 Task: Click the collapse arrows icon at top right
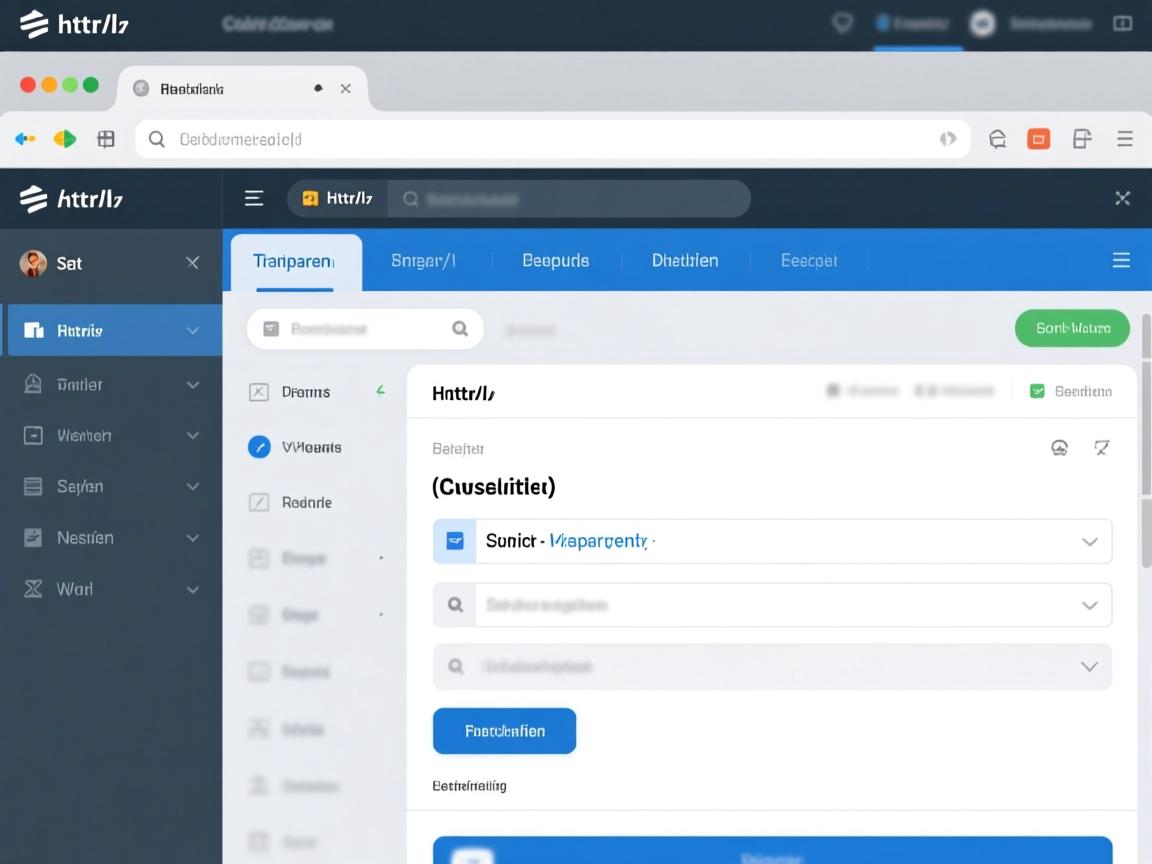click(x=1122, y=198)
